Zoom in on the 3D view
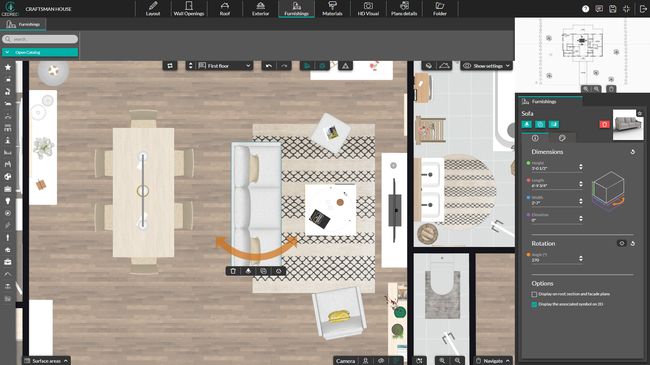This screenshot has height=365, width=650. [442, 361]
